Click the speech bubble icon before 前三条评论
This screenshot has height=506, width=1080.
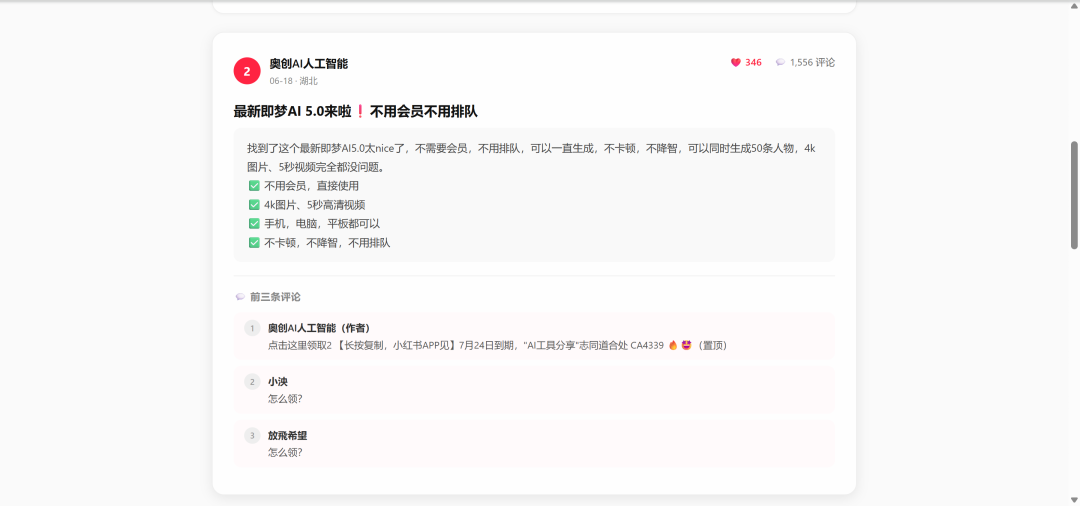(240, 297)
